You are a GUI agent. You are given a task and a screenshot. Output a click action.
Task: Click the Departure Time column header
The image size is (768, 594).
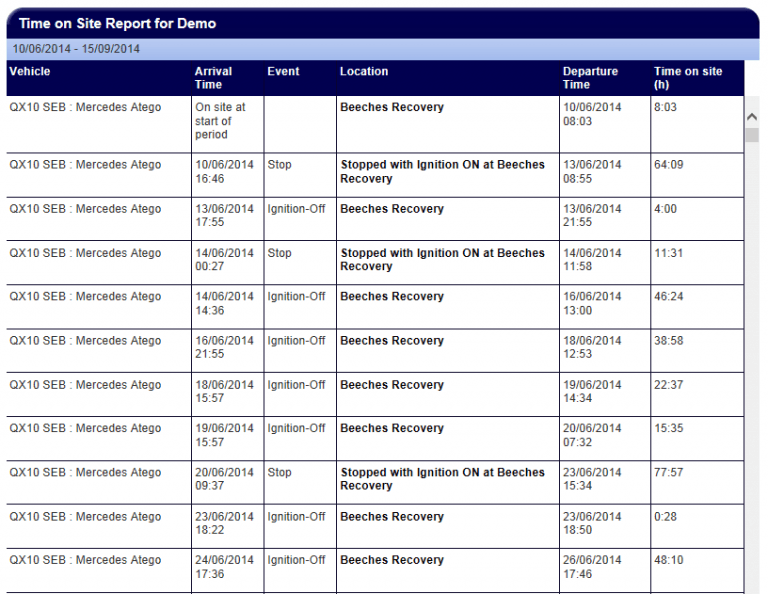point(590,78)
